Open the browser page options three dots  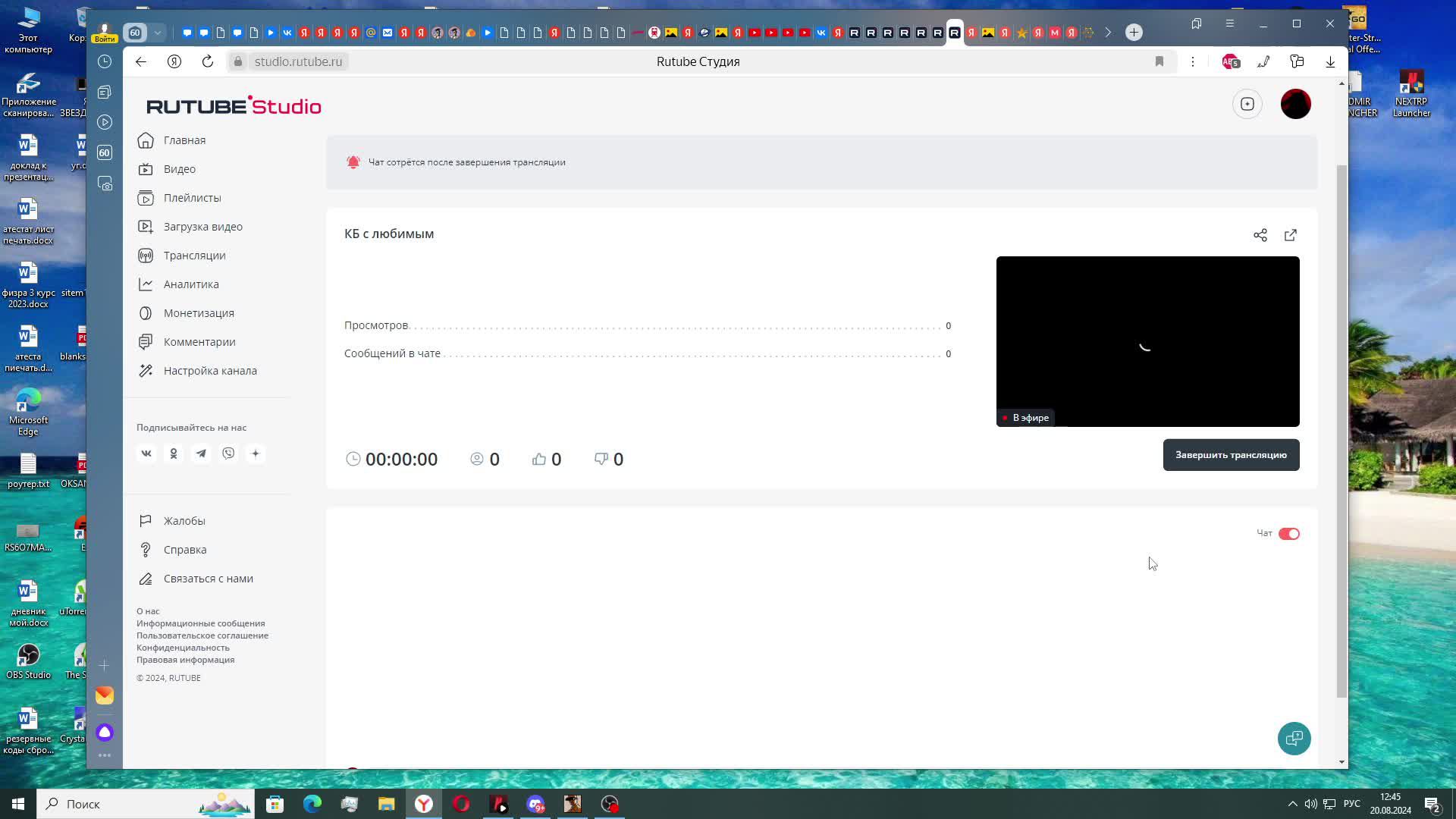[1193, 61]
